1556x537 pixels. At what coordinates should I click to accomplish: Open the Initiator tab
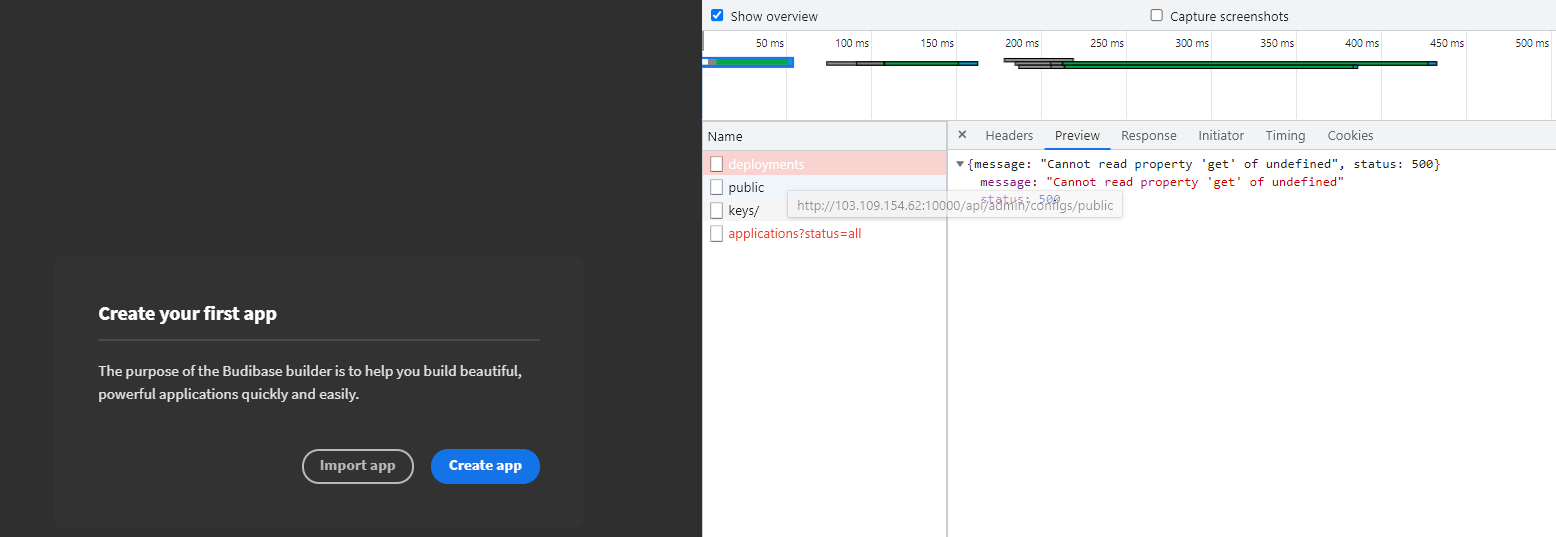[x=1221, y=136]
